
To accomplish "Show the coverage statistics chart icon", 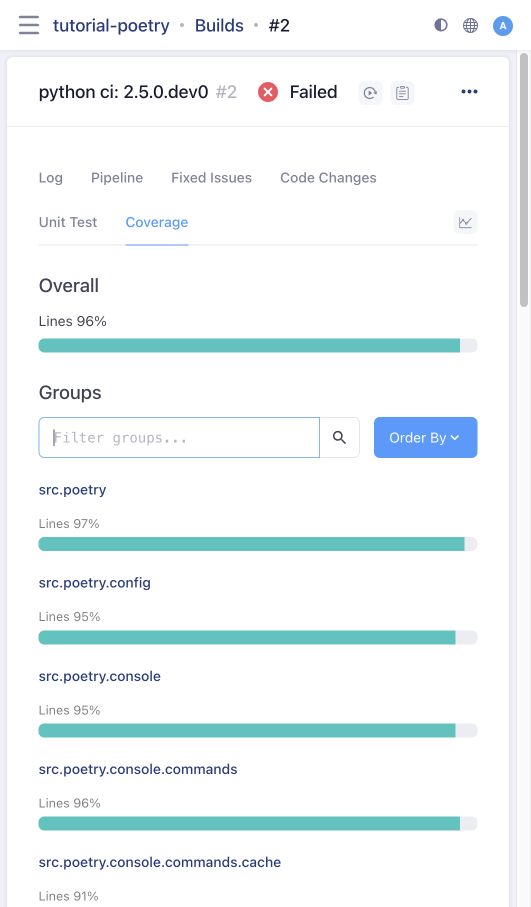I will click(x=466, y=222).
